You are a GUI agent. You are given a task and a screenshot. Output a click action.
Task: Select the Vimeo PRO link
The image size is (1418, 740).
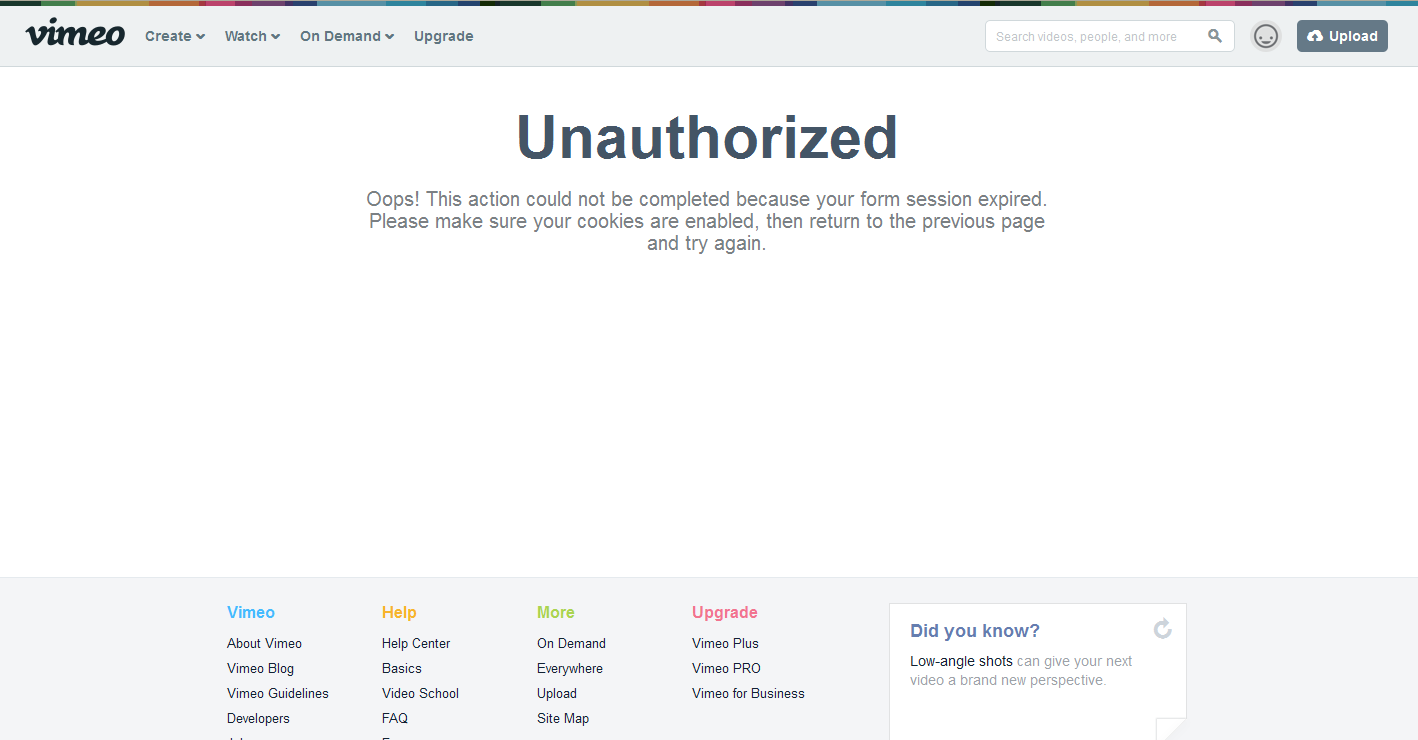click(x=726, y=668)
